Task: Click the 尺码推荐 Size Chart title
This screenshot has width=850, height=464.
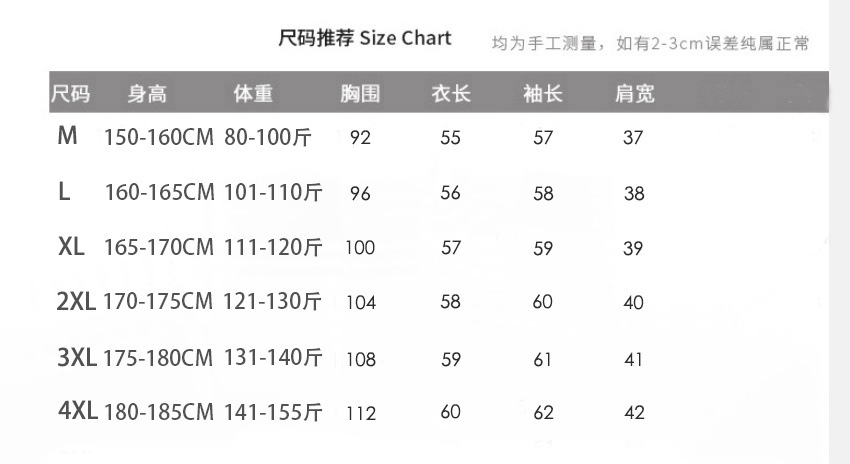Action: 364,39
